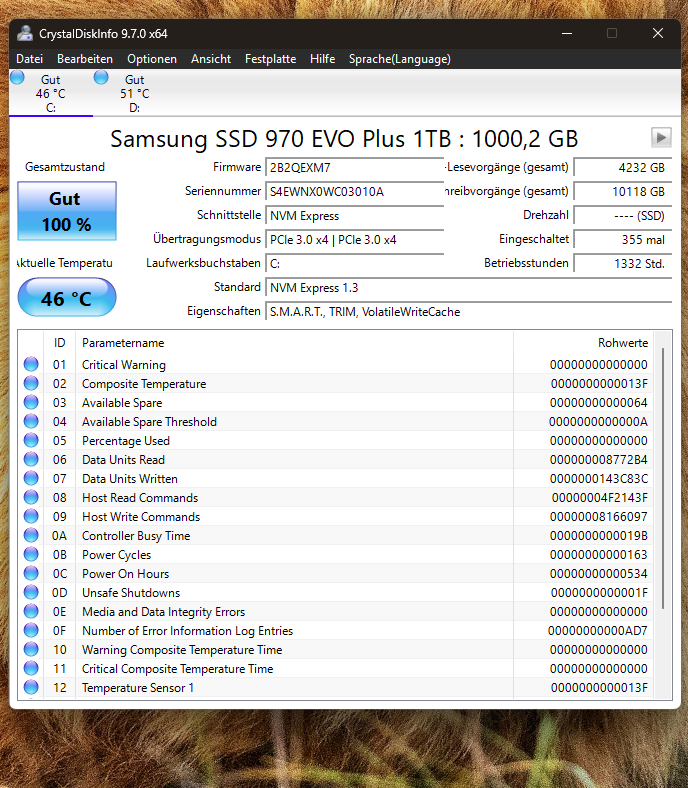Click the status orb for Temperature Sensor 1
This screenshot has width=688, height=788.
pyautogui.click(x=31, y=687)
